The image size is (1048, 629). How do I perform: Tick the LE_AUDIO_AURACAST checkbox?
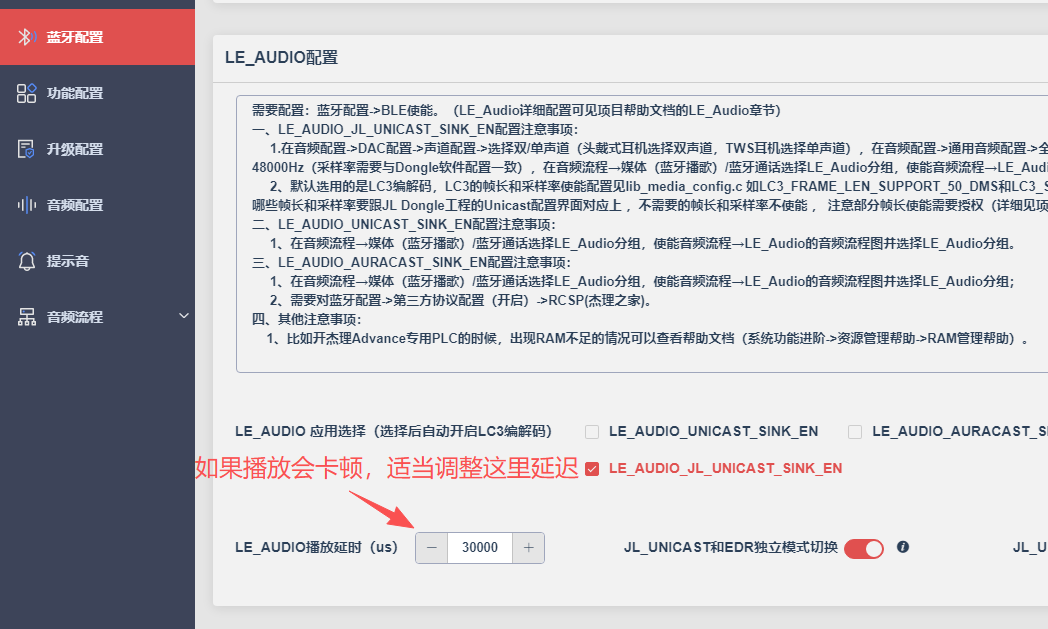click(x=855, y=432)
